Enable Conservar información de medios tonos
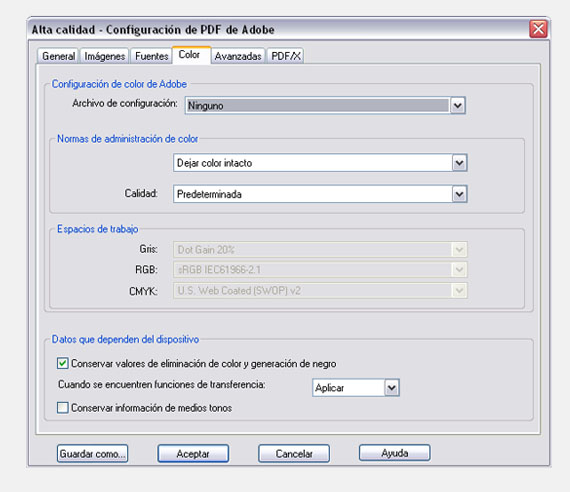The width and height of the screenshot is (570, 492). (63, 408)
